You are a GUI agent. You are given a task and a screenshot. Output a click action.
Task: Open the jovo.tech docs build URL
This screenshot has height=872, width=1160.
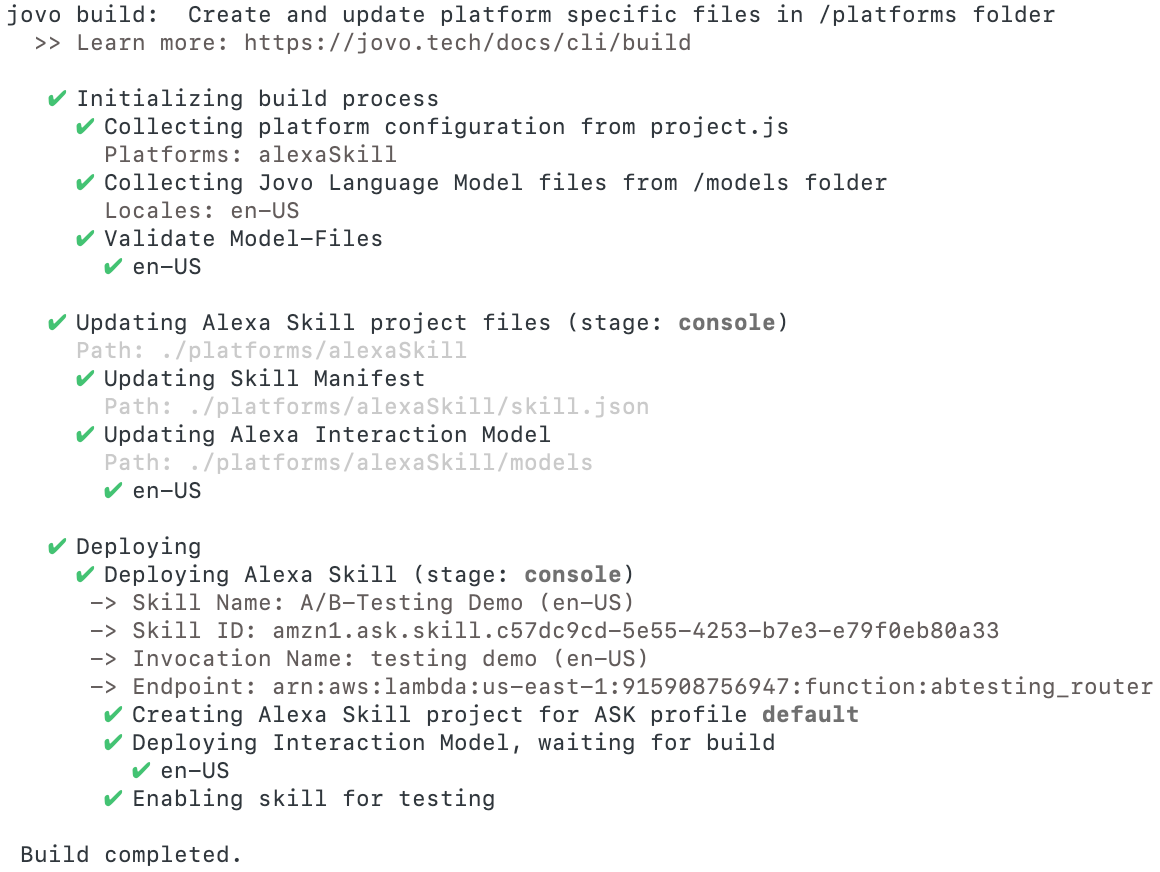(x=467, y=43)
